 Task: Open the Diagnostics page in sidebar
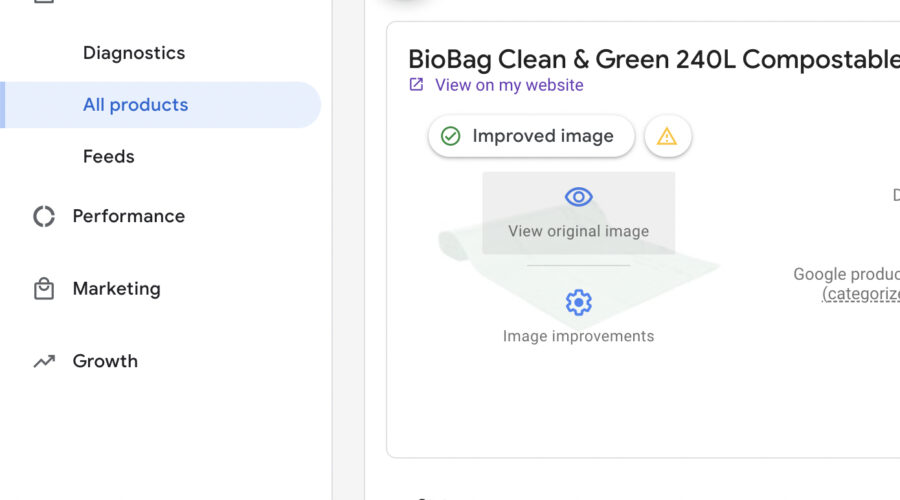(x=134, y=53)
